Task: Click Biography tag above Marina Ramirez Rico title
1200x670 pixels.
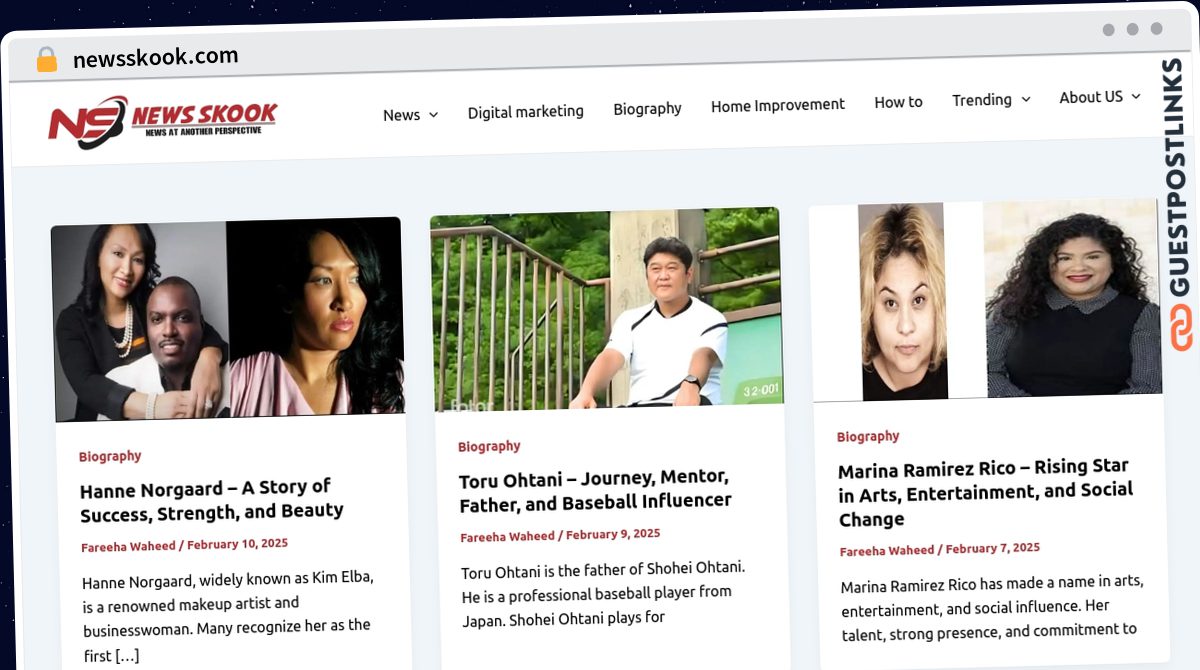Action: (x=868, y=436)
